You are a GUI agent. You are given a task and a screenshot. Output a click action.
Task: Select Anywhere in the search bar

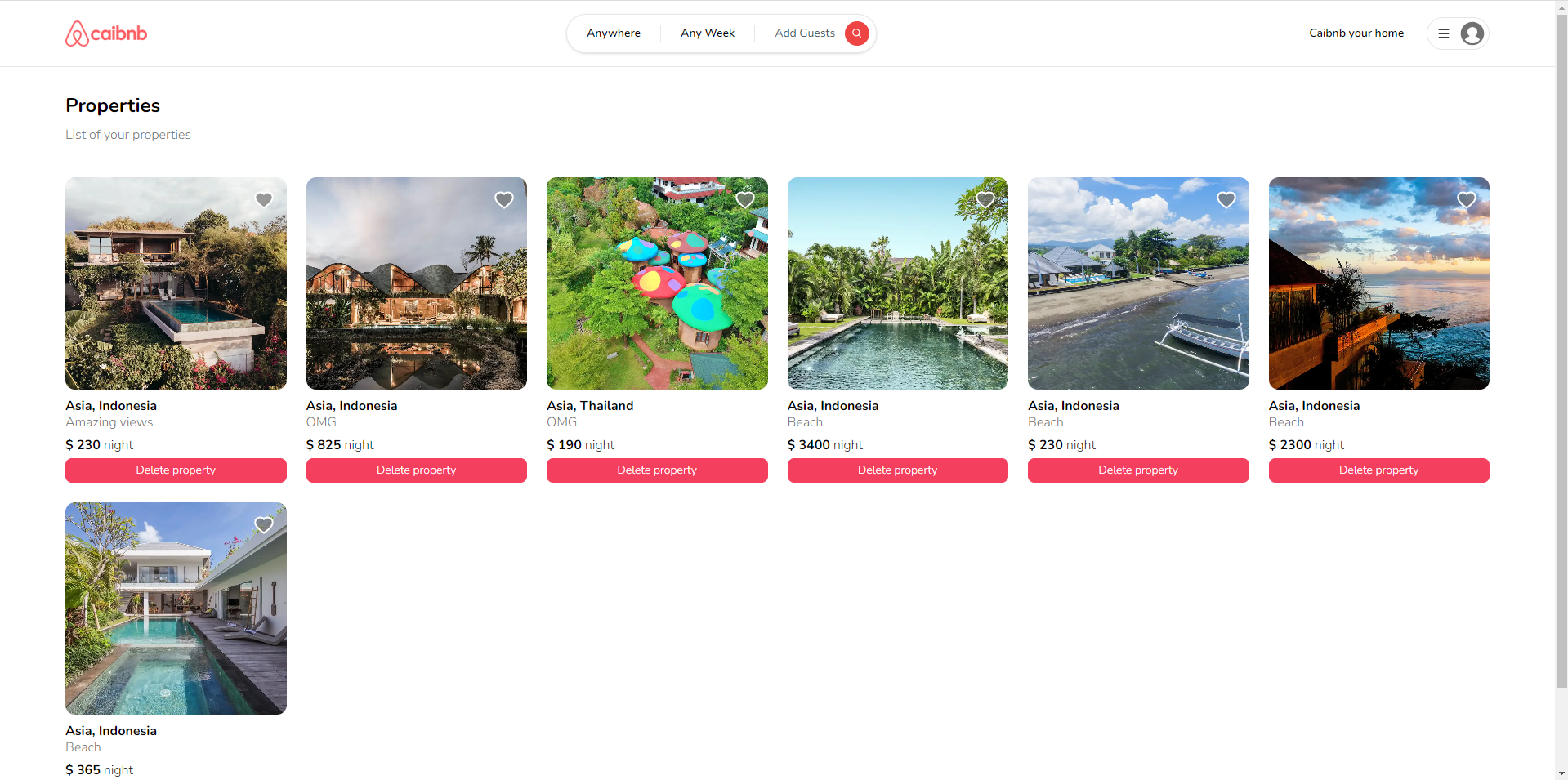pyautogui.click(x=614, y=33)
